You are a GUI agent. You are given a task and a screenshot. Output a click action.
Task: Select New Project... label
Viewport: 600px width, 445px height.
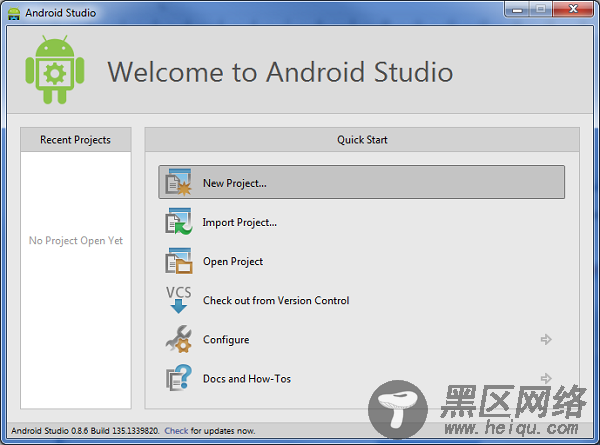(x=235, y=183)
